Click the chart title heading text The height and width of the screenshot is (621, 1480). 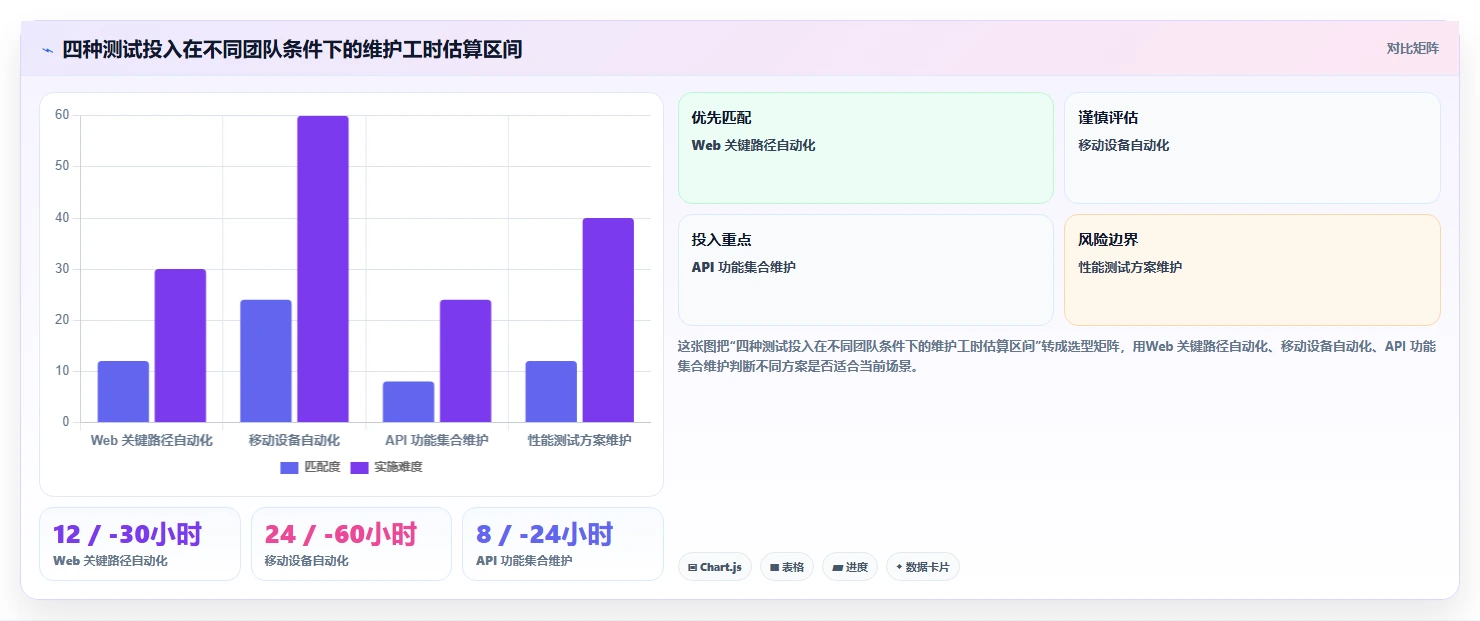[x=292, y=49]
